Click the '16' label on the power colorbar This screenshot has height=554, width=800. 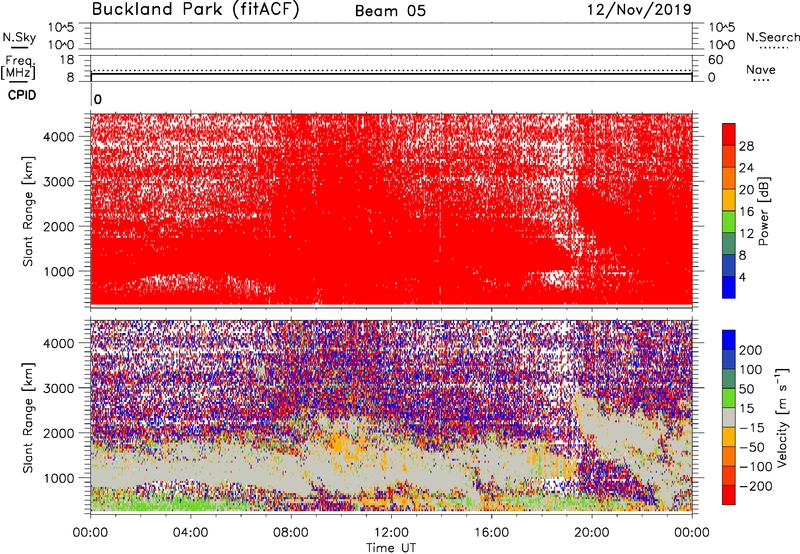tap(746, 212)
